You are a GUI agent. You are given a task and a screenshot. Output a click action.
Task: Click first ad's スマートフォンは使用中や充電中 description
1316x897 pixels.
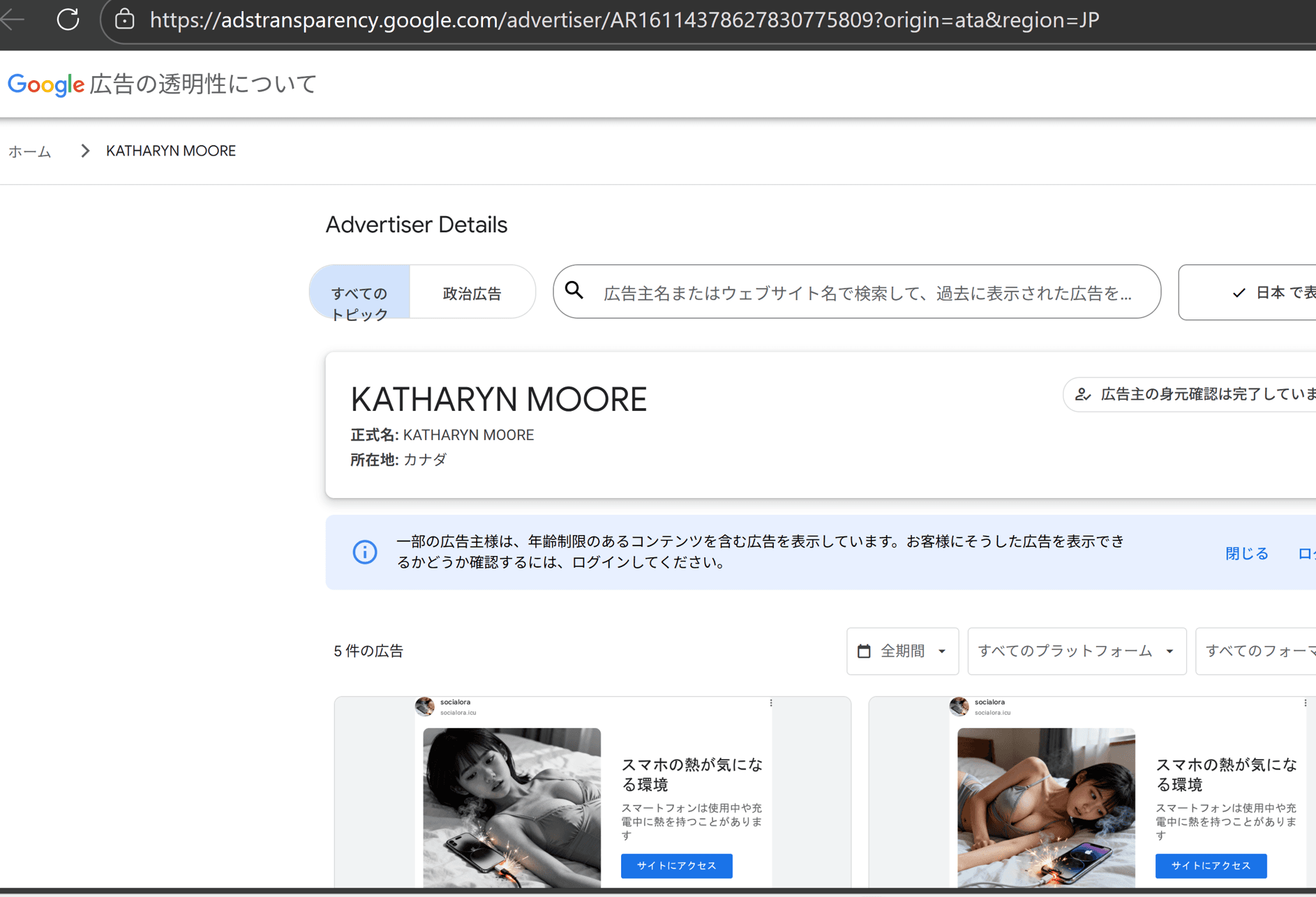click(692, 821)
